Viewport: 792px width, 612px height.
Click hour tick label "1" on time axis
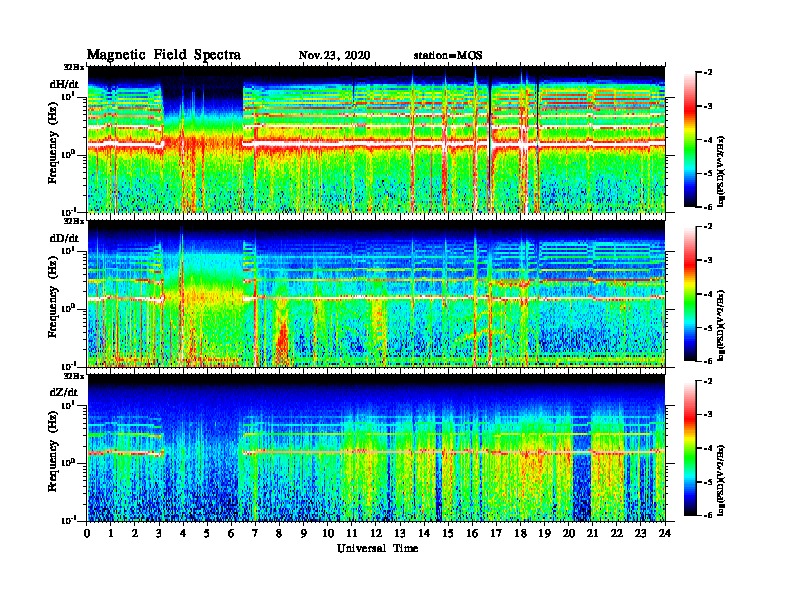111,533
